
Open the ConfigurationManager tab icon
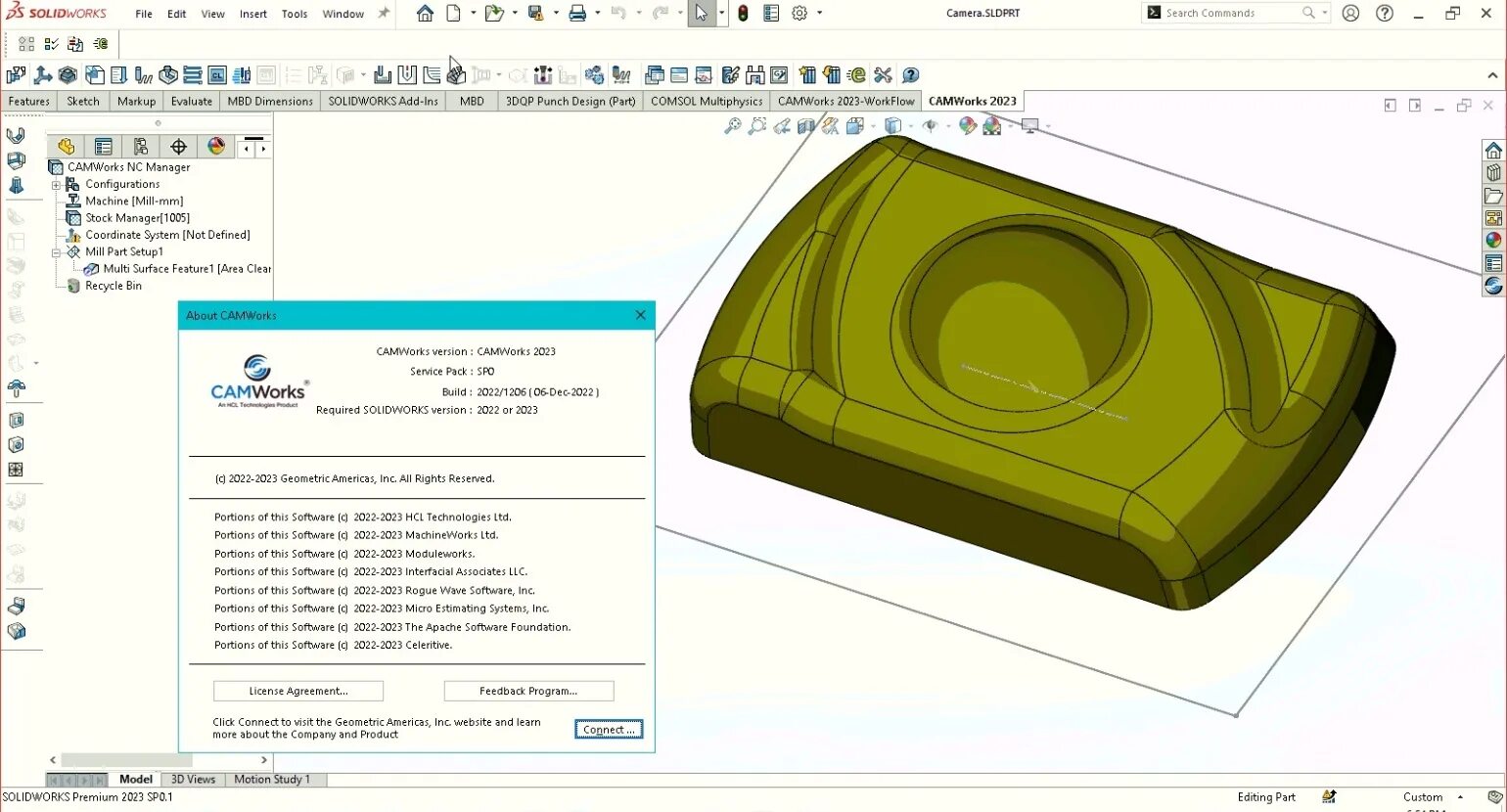141,146
